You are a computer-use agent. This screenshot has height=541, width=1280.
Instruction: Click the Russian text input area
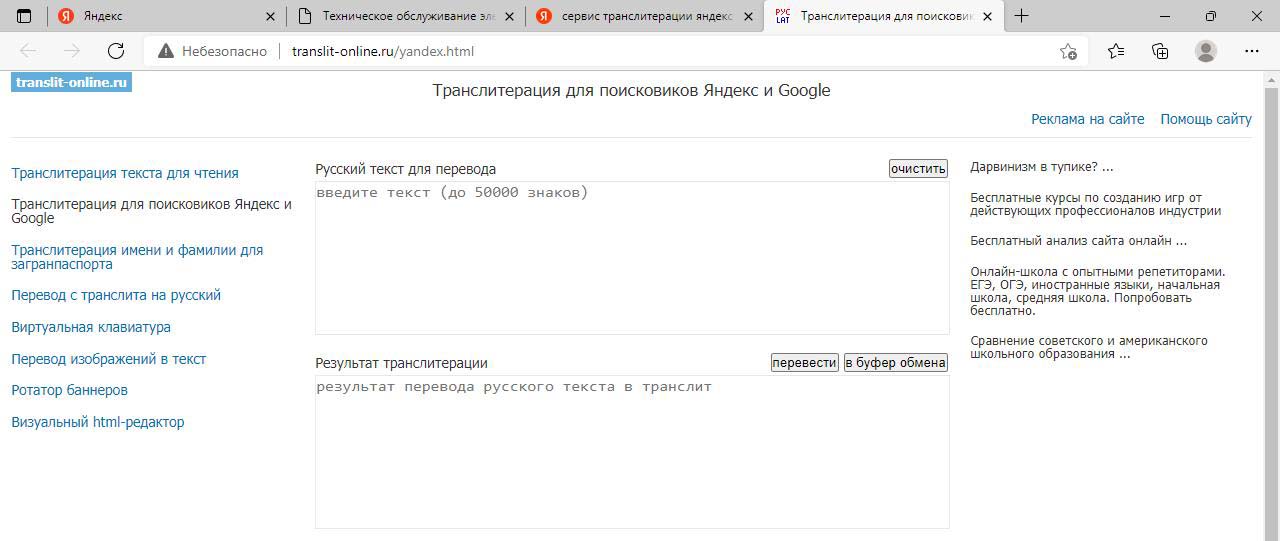(631, 258)
